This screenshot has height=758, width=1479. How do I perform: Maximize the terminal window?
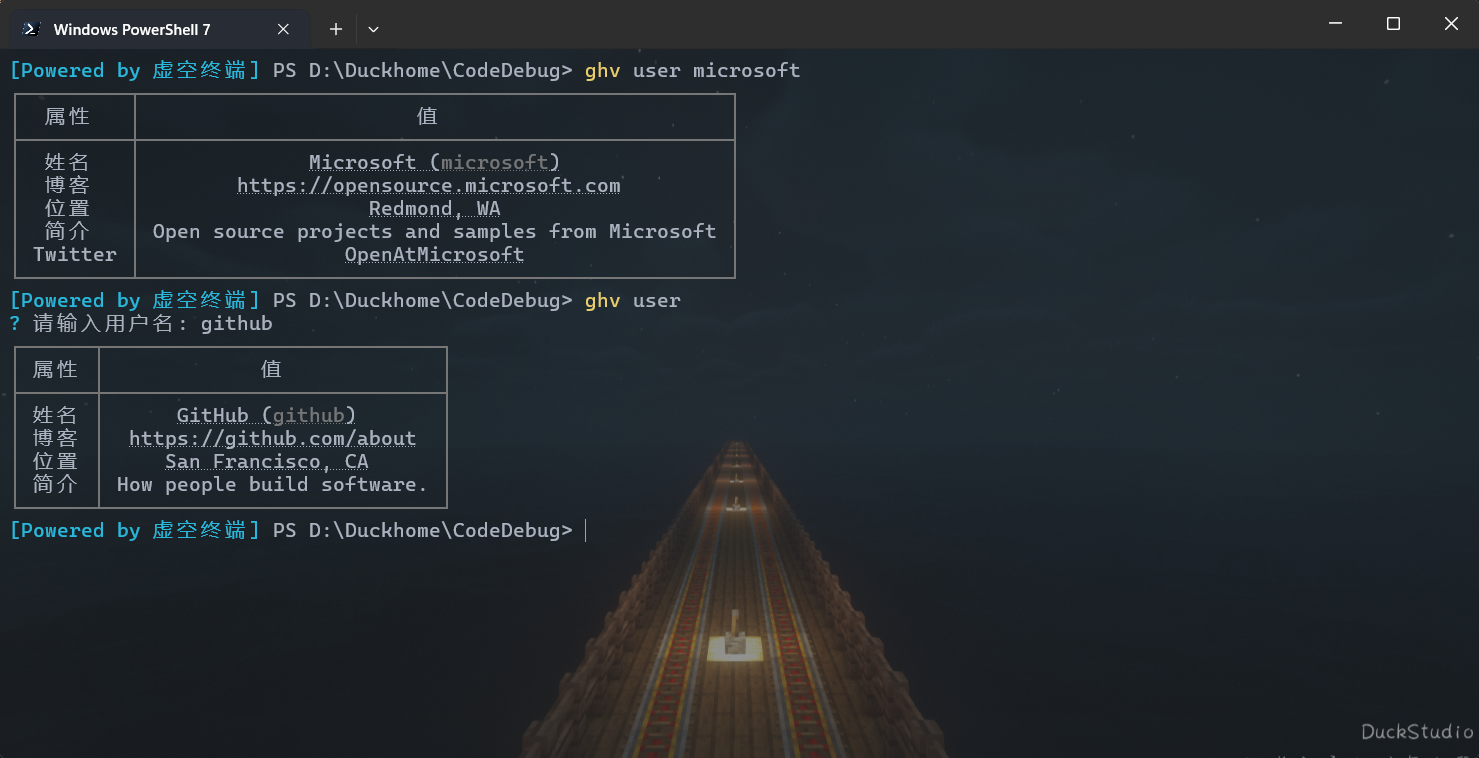click(x=1393, y=24)
